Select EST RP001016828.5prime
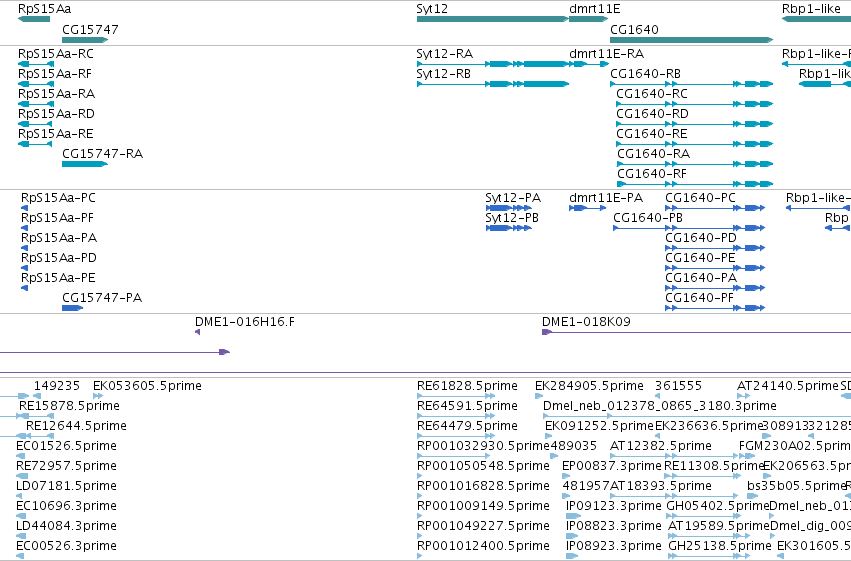The height and width of the screenshot is (561, 851). 420,496
